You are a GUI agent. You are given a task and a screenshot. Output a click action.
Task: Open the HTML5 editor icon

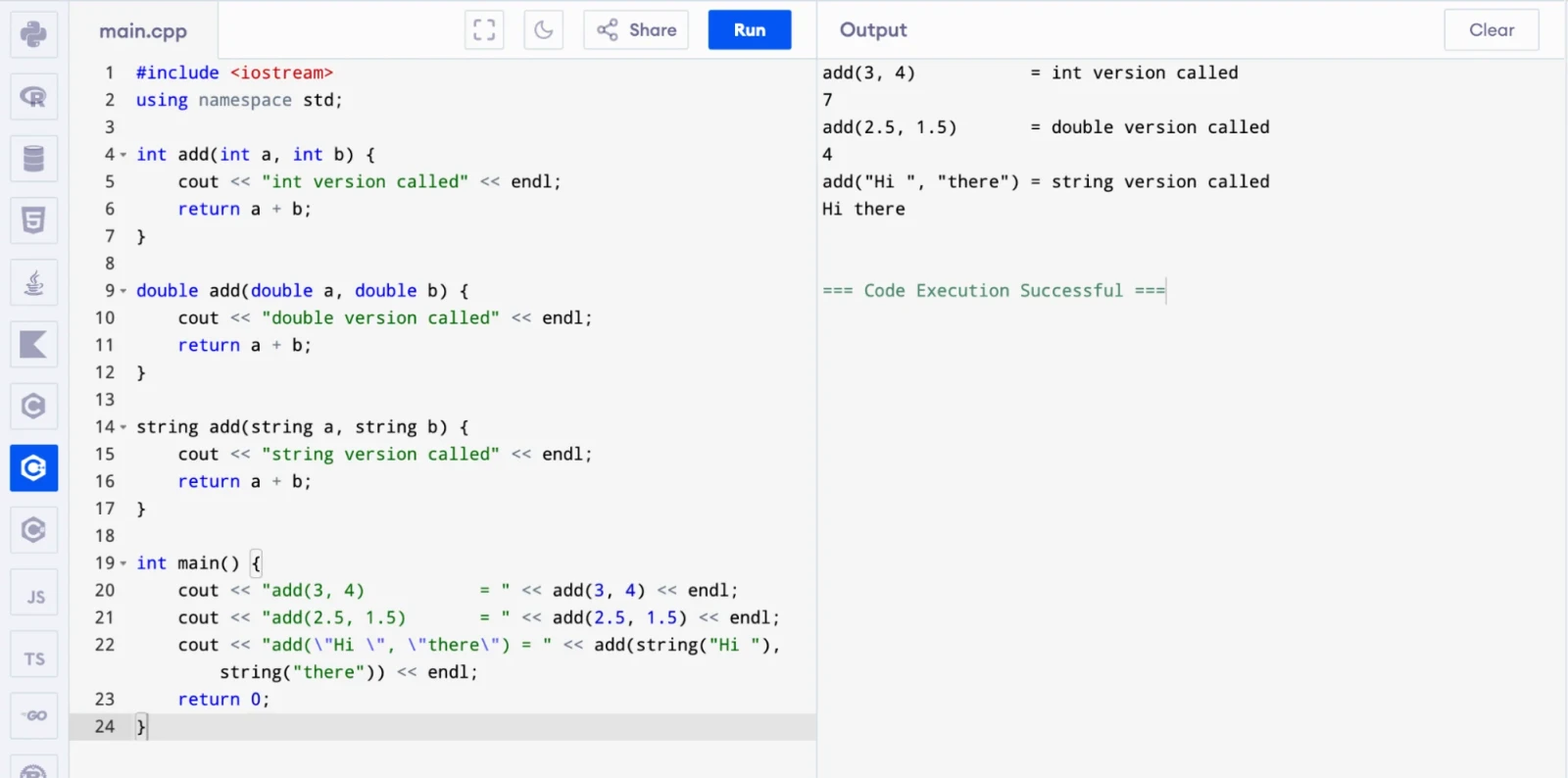click(x=34, y=220)
